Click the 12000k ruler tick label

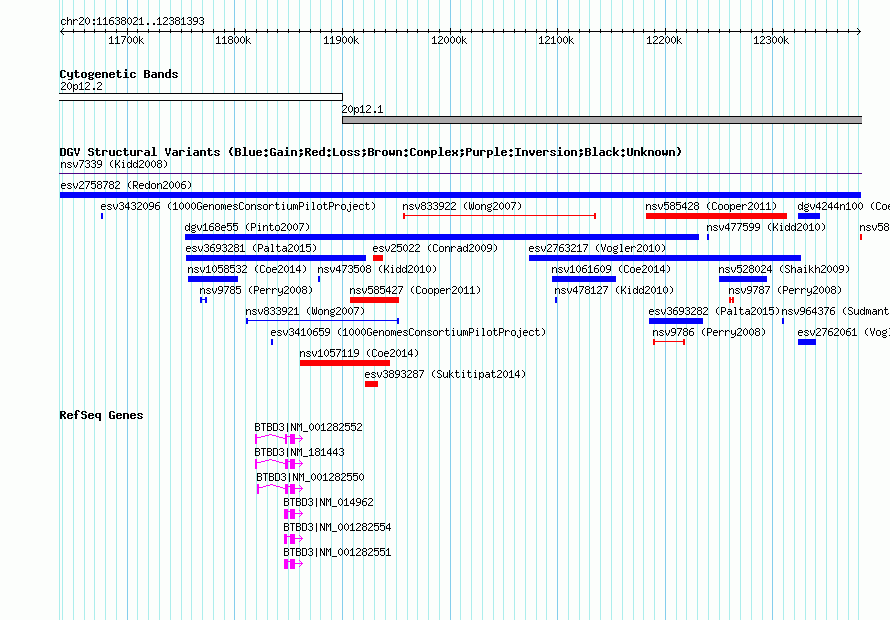[x=449, y=40]
